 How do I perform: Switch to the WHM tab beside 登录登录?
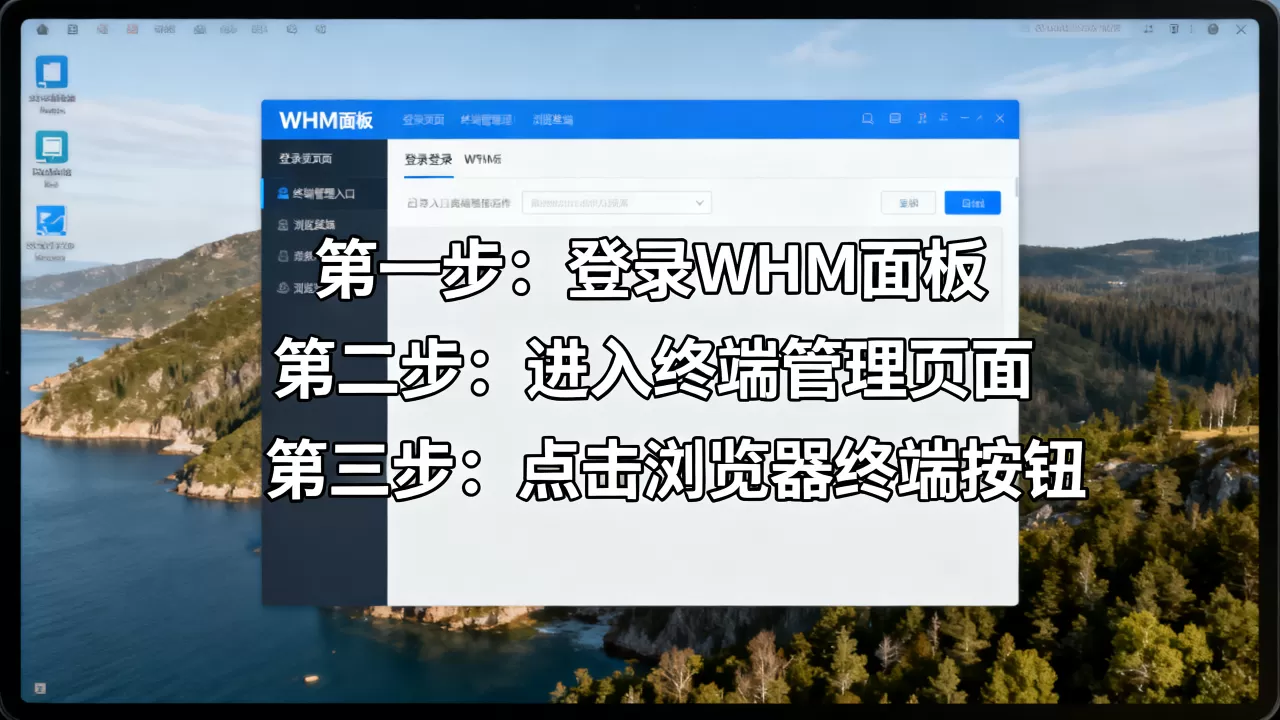click(x=483, y=160)
